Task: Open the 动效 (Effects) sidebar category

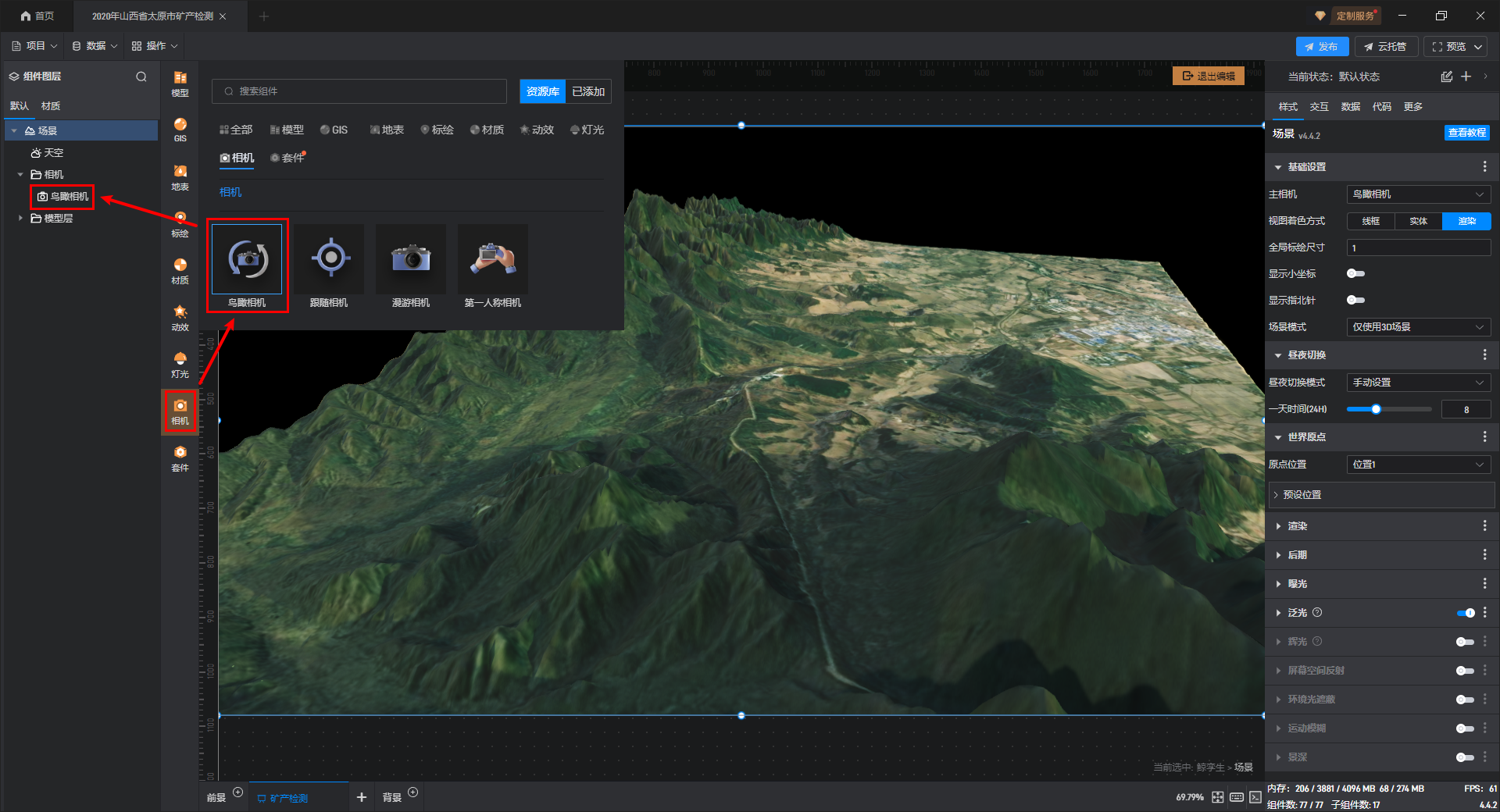Action: 180,318
